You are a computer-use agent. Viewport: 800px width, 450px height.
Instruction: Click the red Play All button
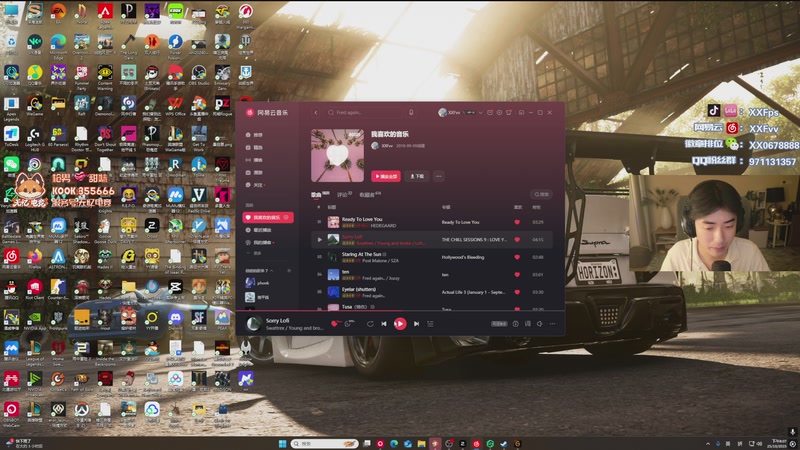pyautogui.click(x=386, y=176)
